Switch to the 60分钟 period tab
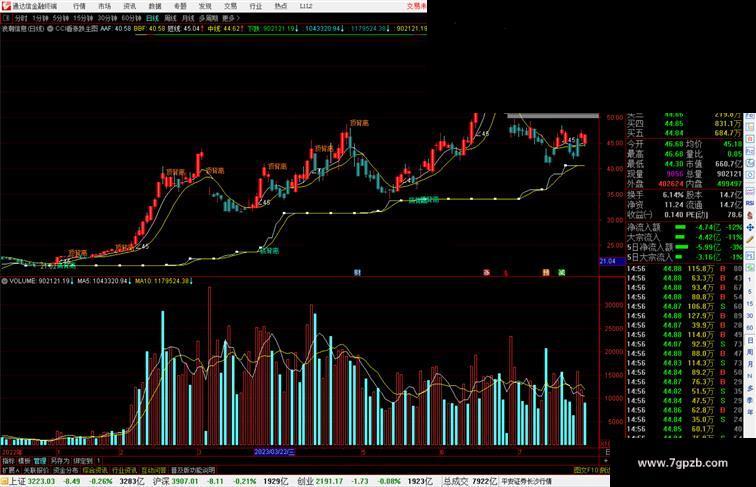 [x=131, y=18]
